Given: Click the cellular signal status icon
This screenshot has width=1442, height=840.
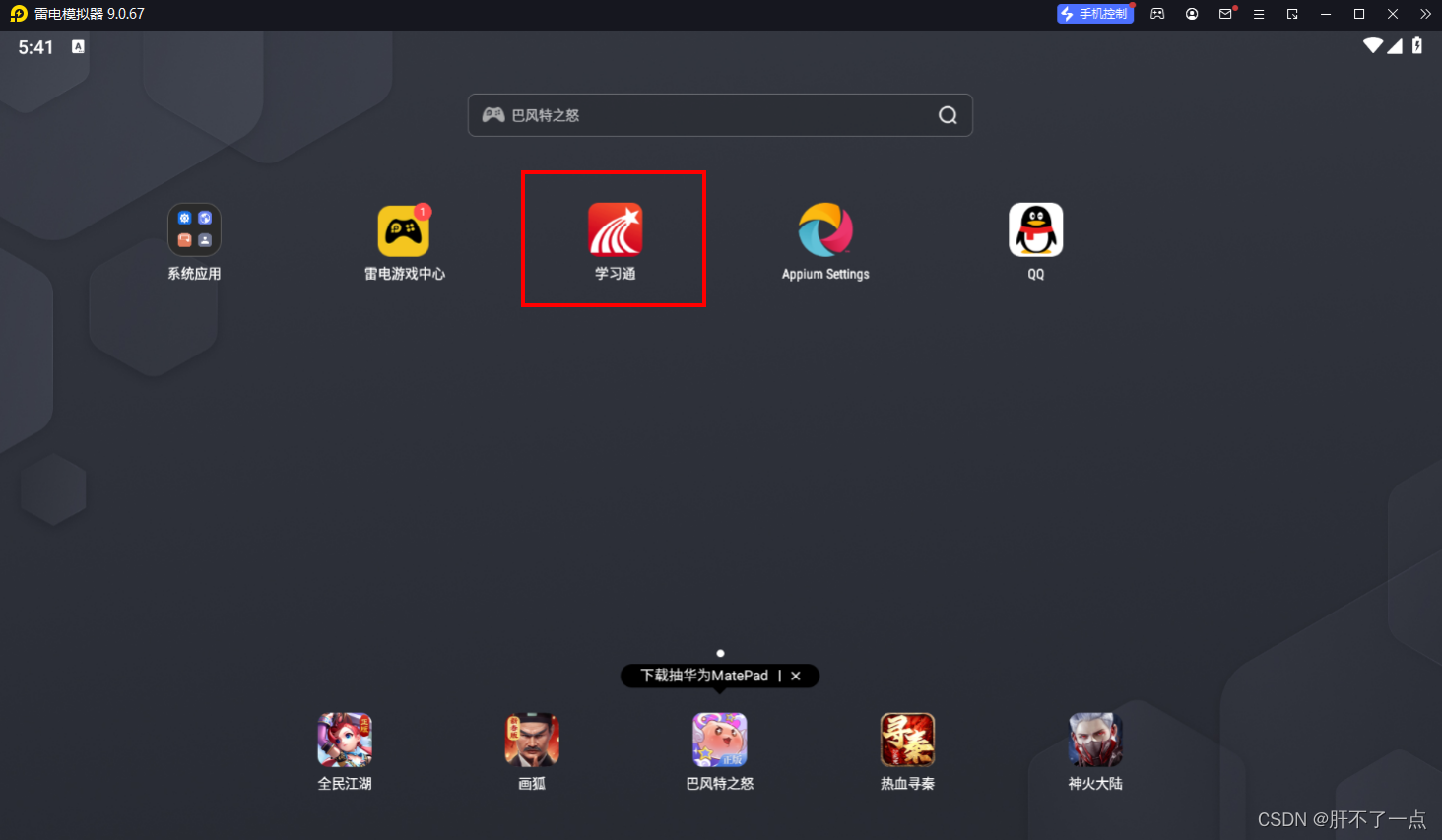Looking at the screenshot, I should click(x=1395, y=45).
